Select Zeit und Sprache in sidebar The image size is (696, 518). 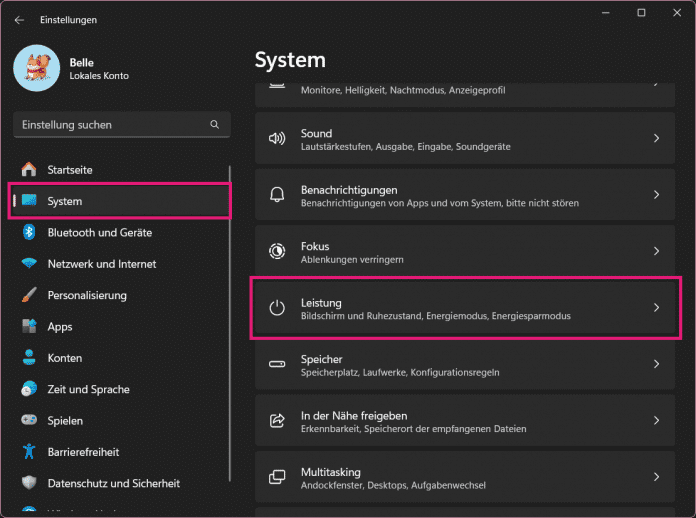[88, 389]
